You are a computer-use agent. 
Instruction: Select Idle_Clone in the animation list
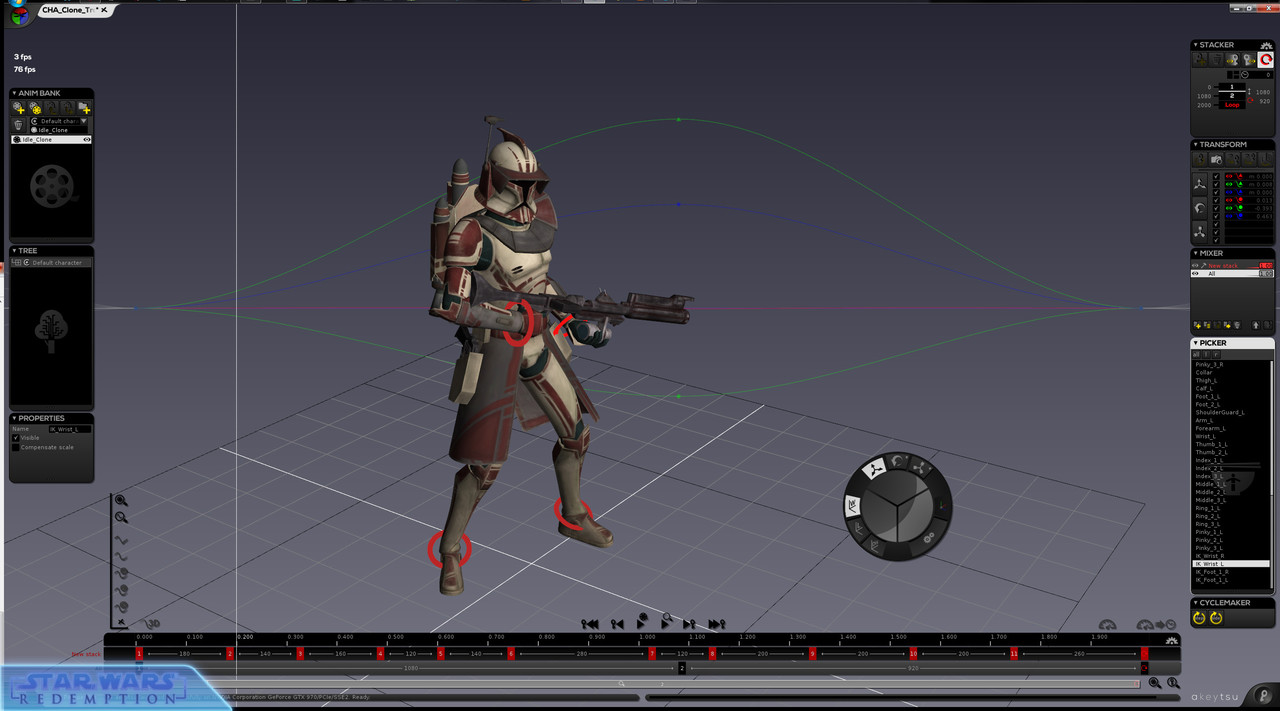point(51,139)
